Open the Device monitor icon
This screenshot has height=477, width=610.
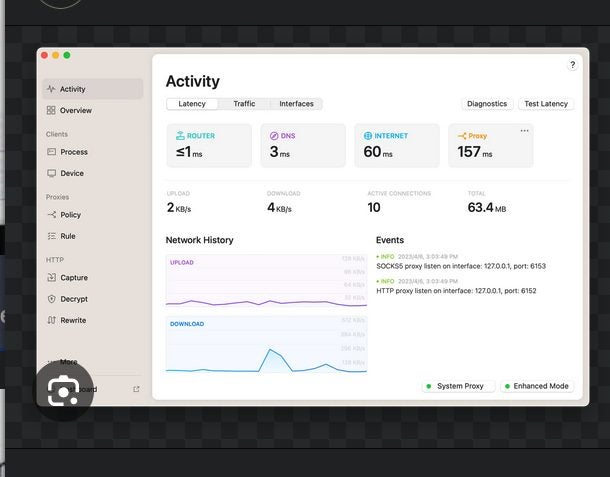point(51,173)
